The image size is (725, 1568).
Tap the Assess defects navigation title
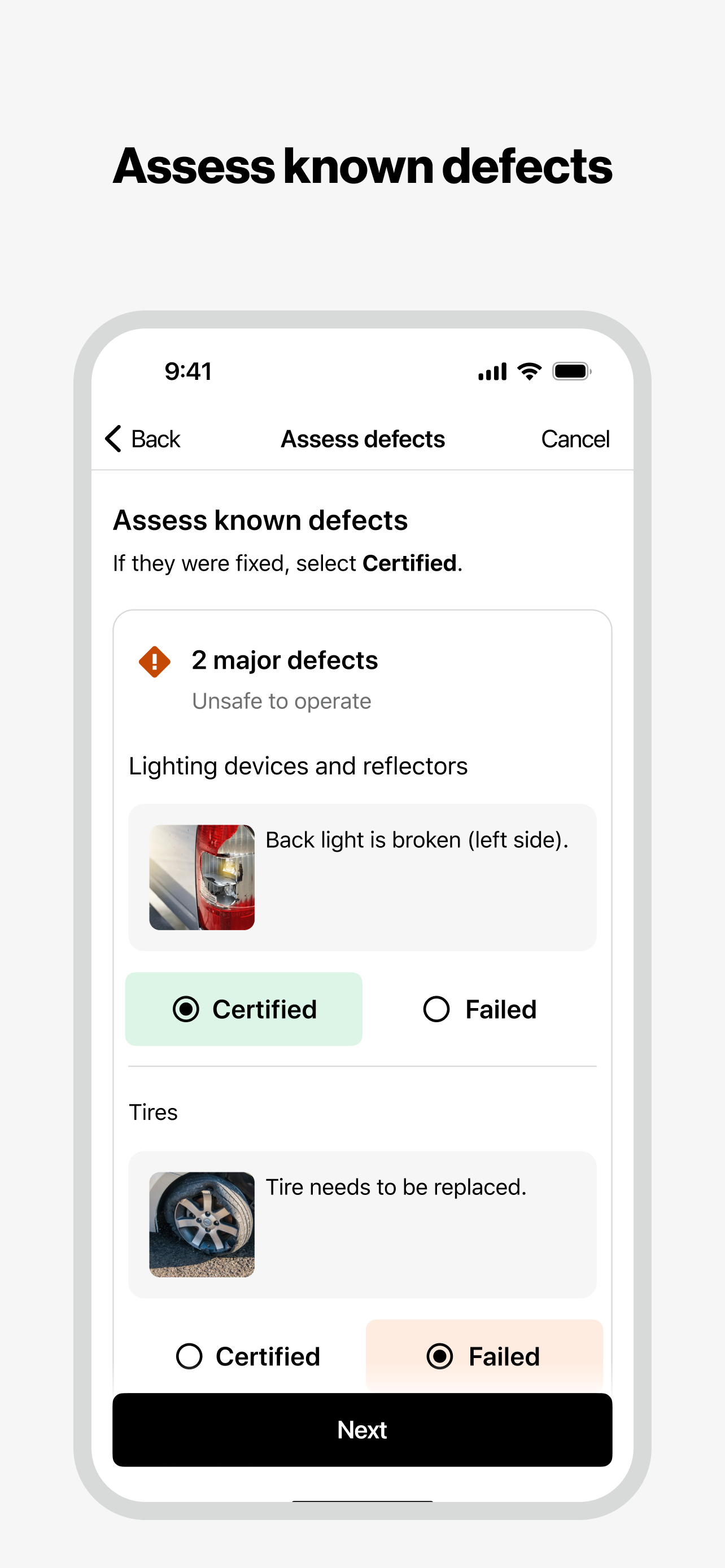point(363,439)
